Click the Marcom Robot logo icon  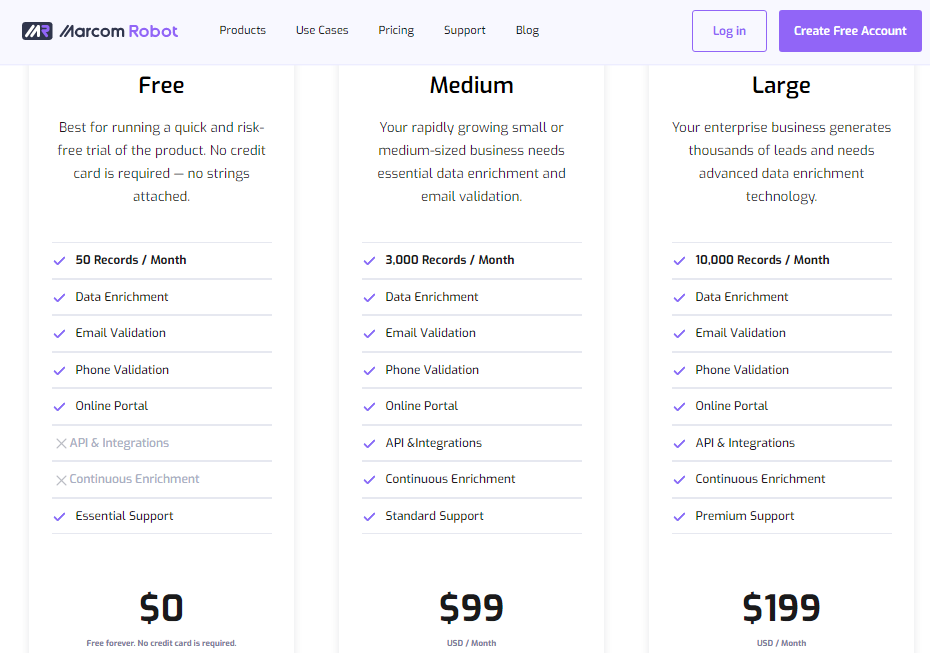(37, 31)
